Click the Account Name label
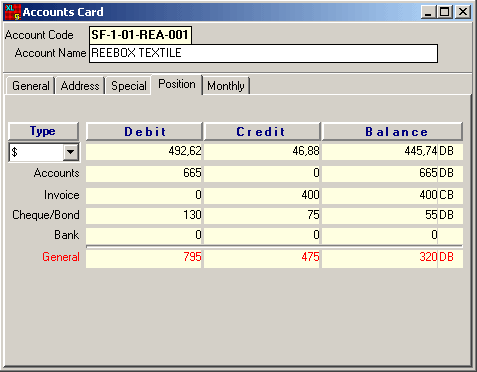This screenshot has height=372, width=477. 50,53
